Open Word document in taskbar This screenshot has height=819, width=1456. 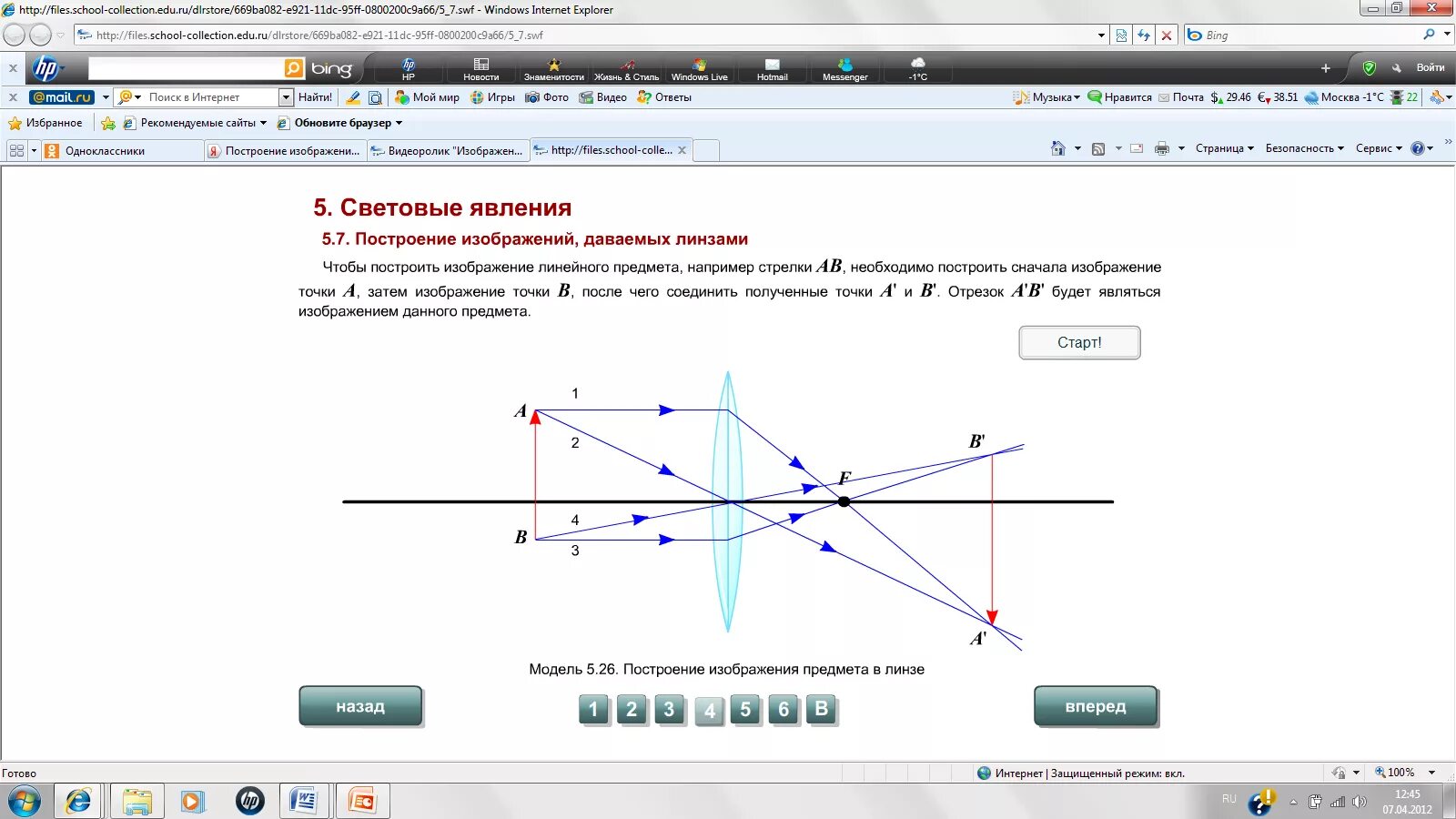[x=303, y=802]
